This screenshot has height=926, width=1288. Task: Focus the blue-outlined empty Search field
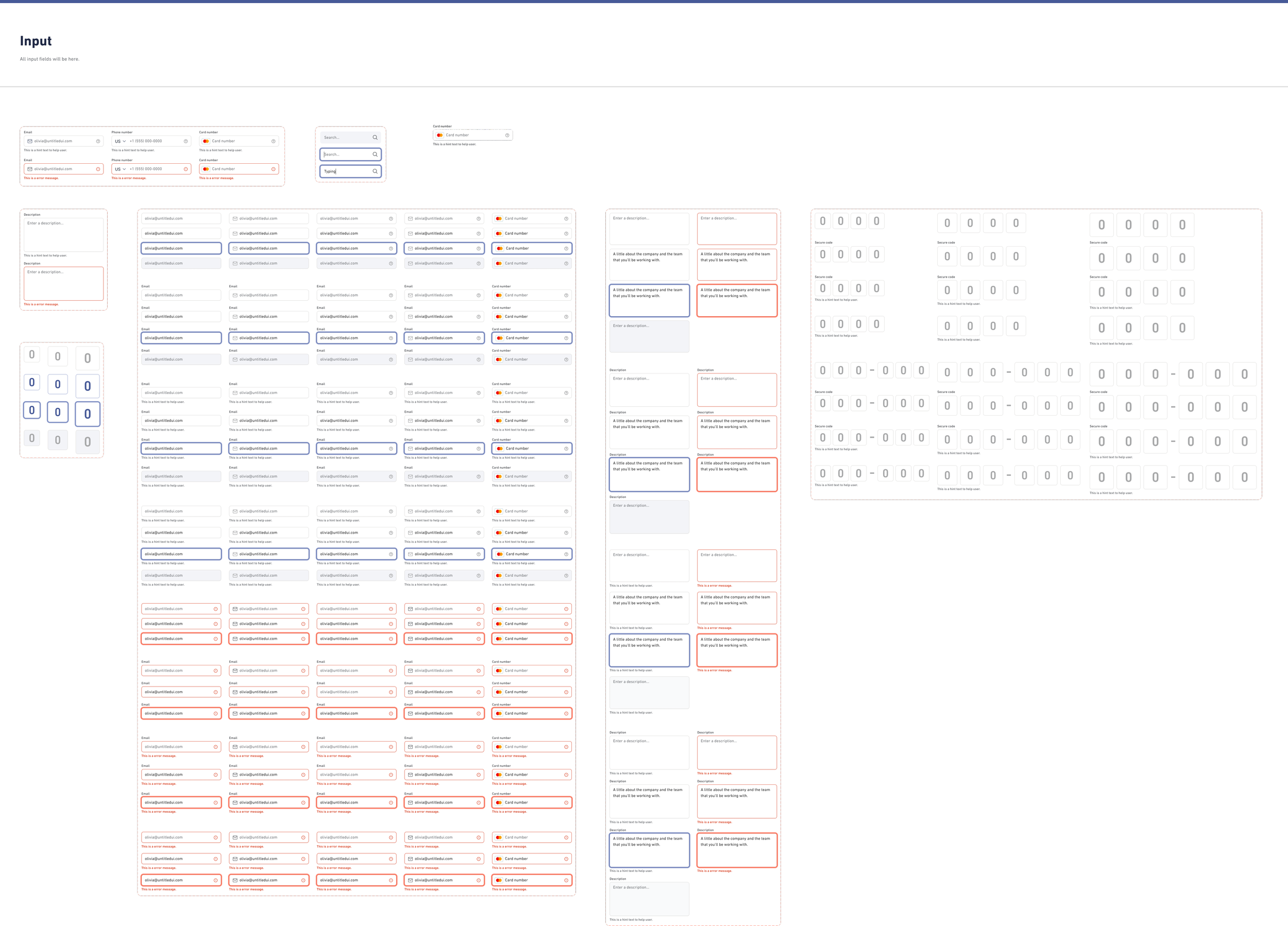[x=346, y=155]
